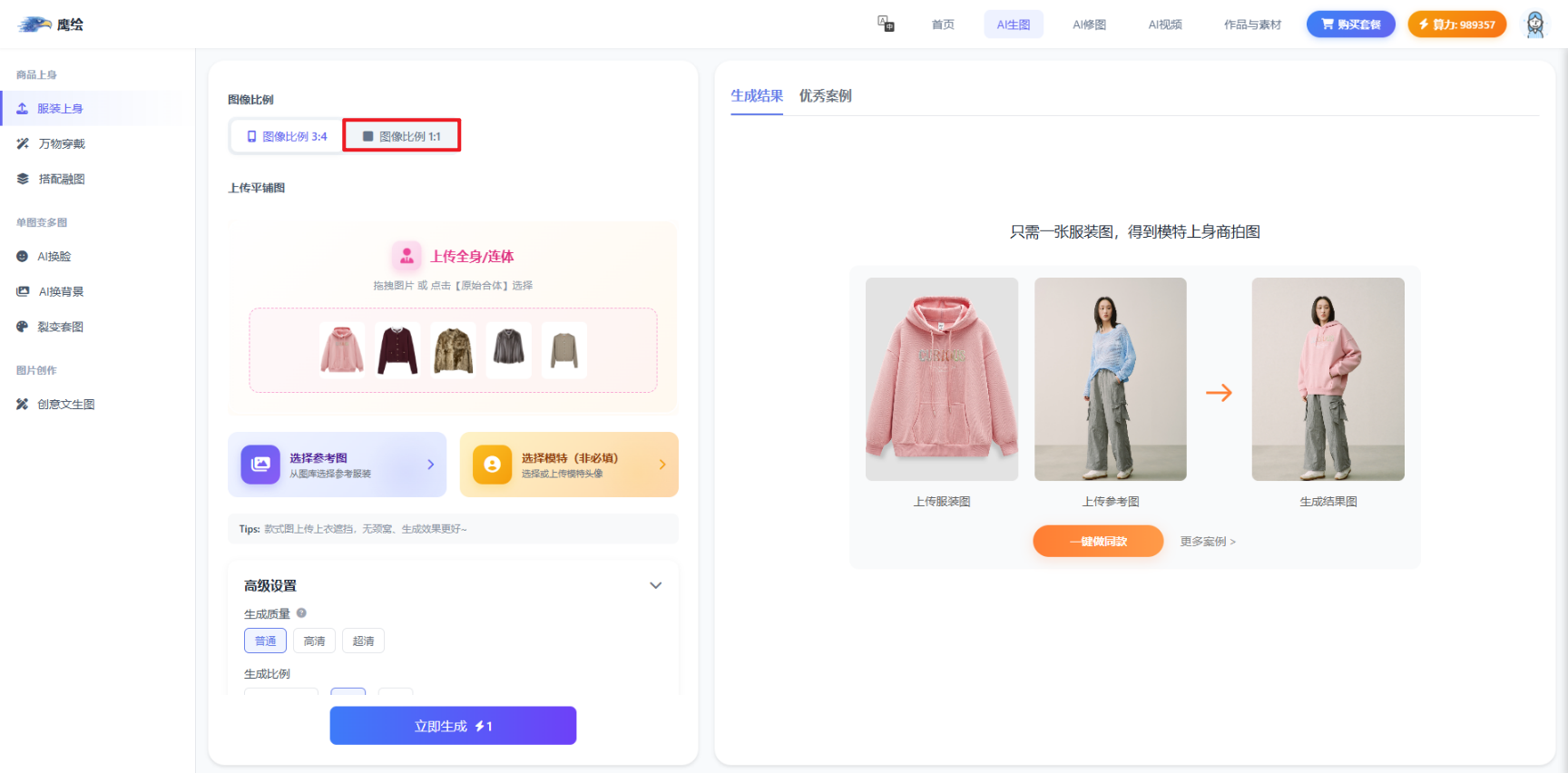Click the 服装上身 upload icon in sidebar
The height and width of the screenshot is (773, 1568).
(23, 109)
